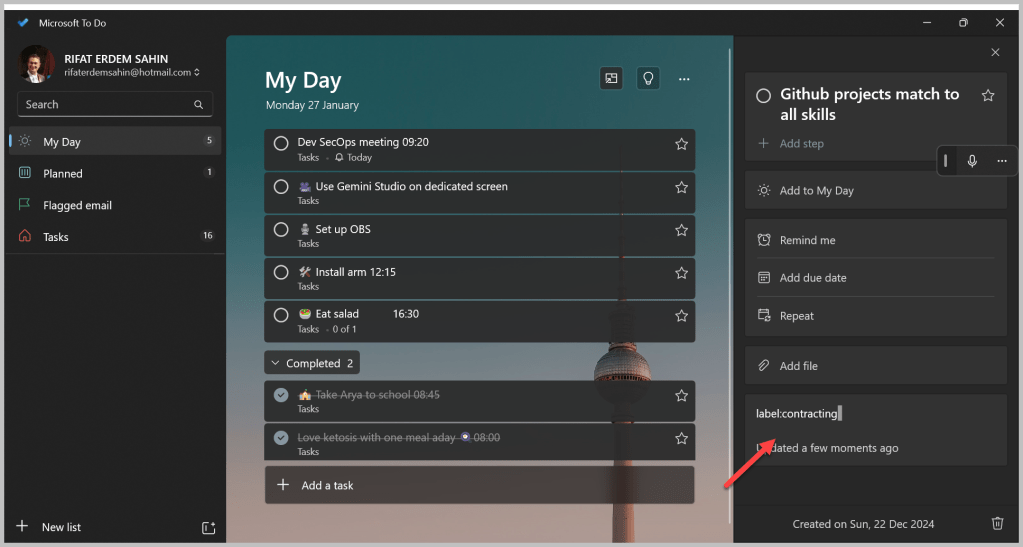Open dictation toolbar more options
The width and height of the screenshot is (1023, 547).
tap(1002, 161)
